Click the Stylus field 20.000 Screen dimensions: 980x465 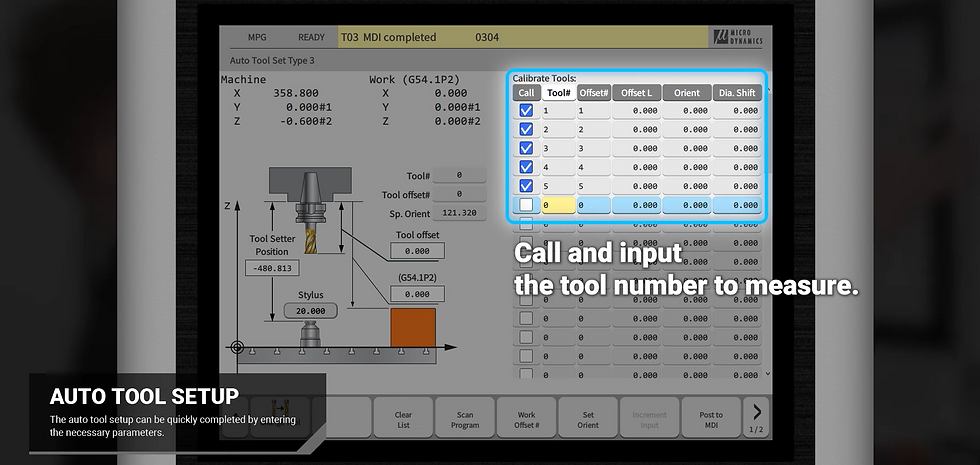[311, 311]
